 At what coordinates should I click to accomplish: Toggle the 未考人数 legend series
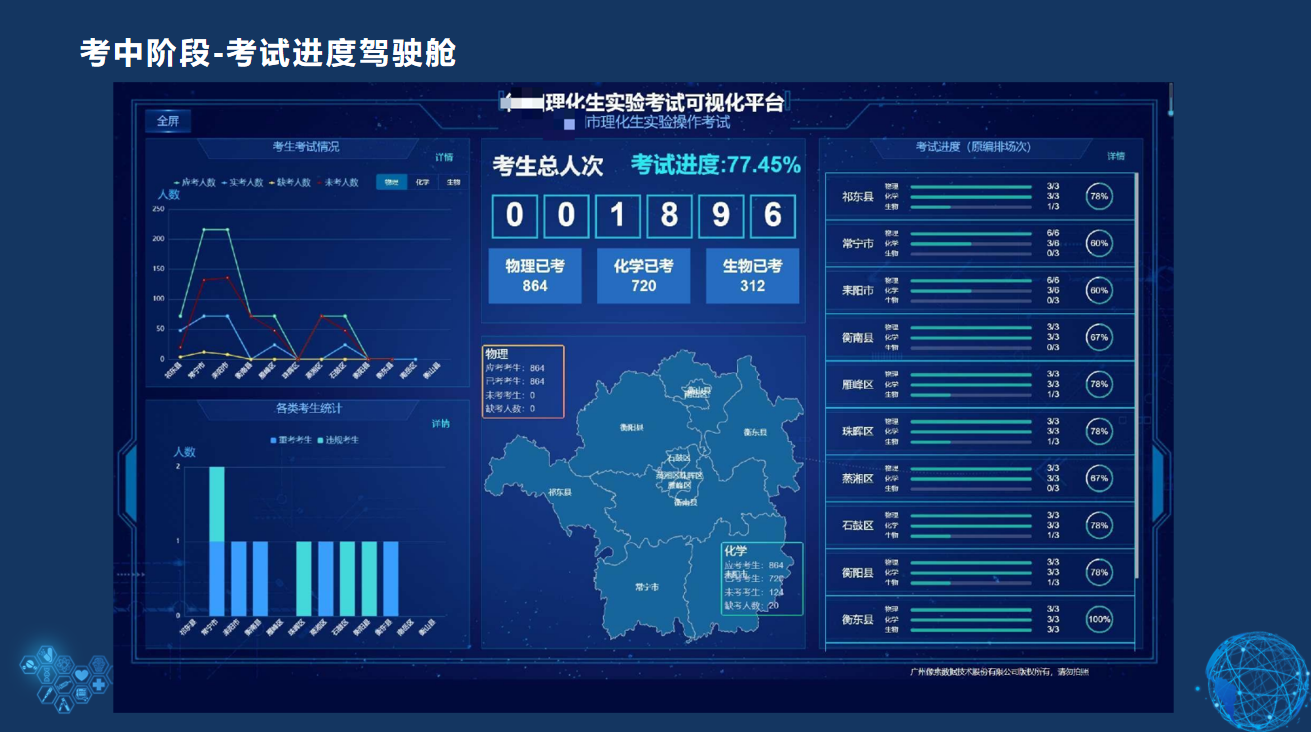(x=338, y=183)
